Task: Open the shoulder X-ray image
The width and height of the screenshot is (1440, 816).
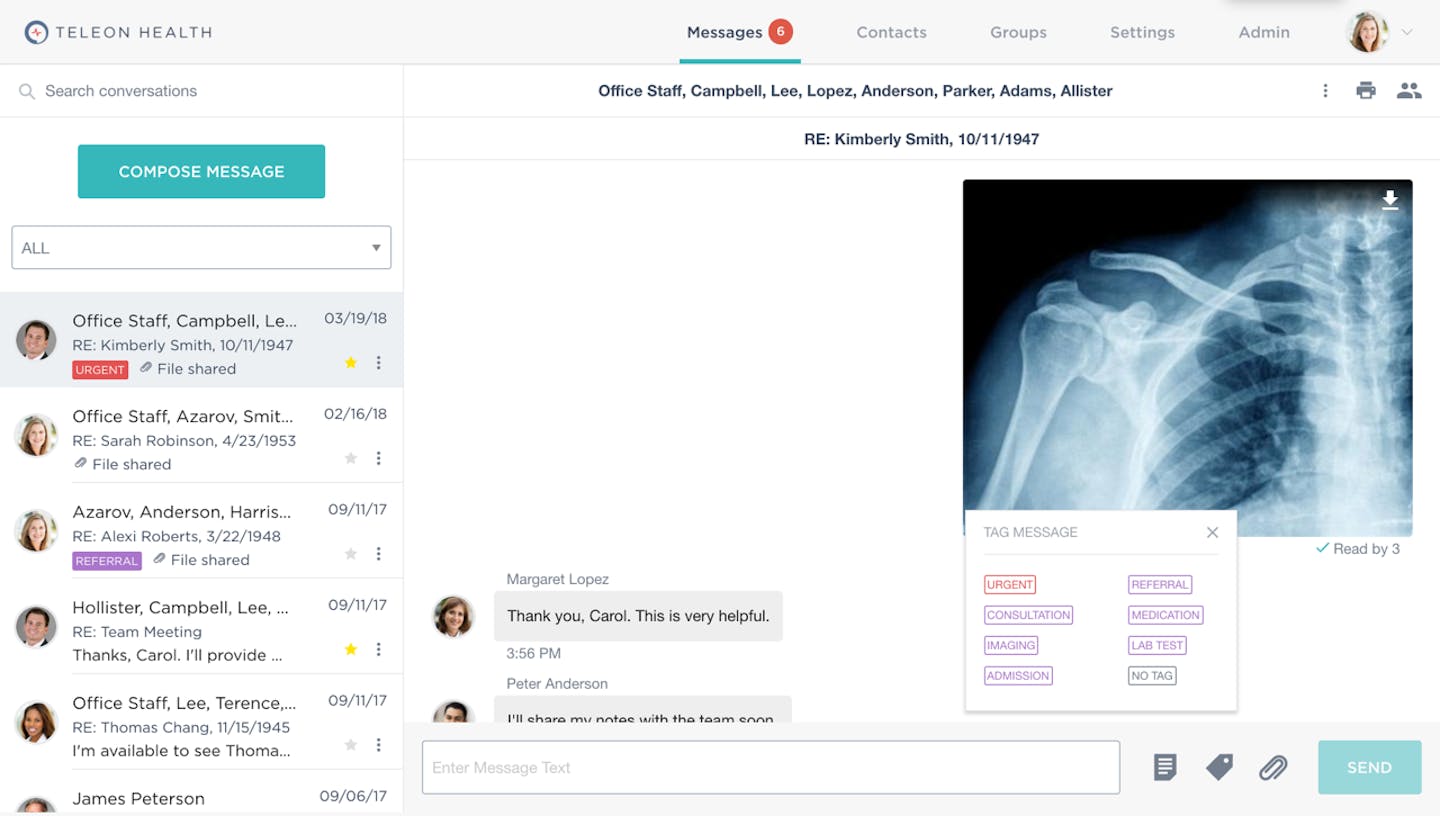Action: [x=1187, y=358]
